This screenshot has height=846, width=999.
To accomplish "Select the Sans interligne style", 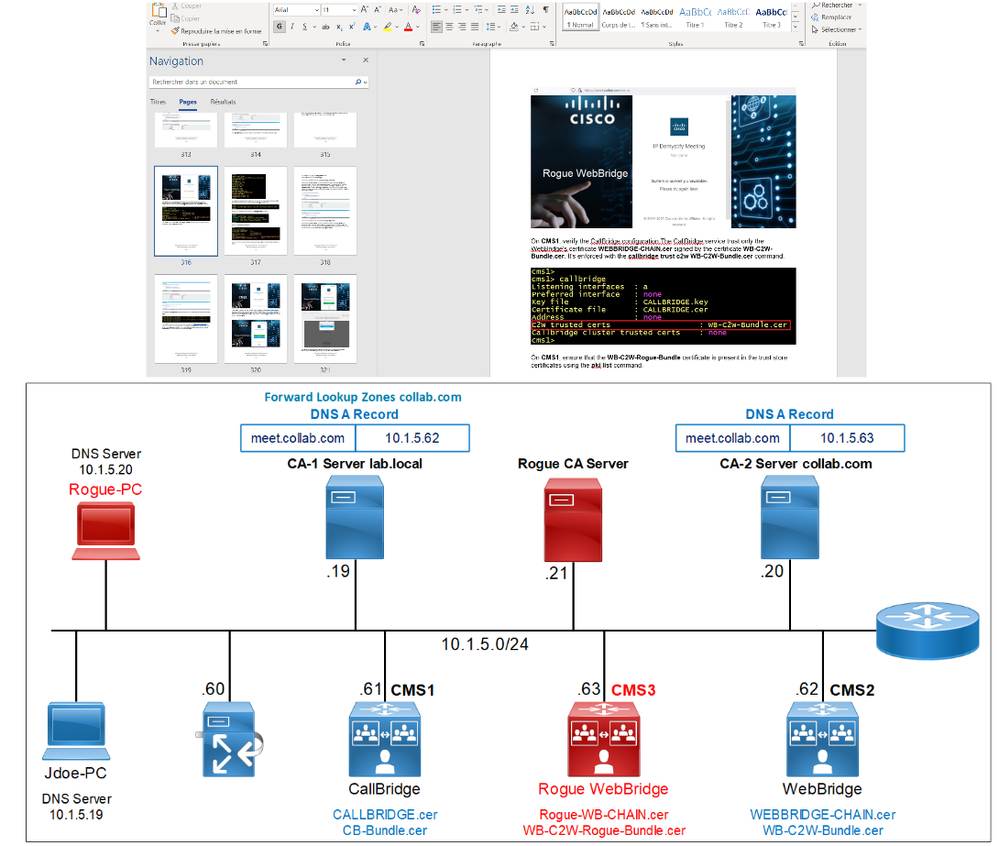I will [657, 18].
